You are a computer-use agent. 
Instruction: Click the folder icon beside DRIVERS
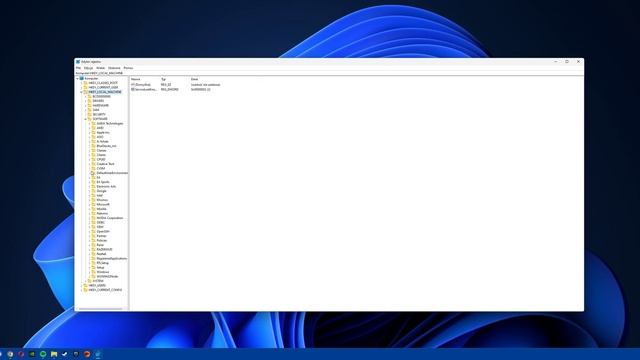point(89,101)
